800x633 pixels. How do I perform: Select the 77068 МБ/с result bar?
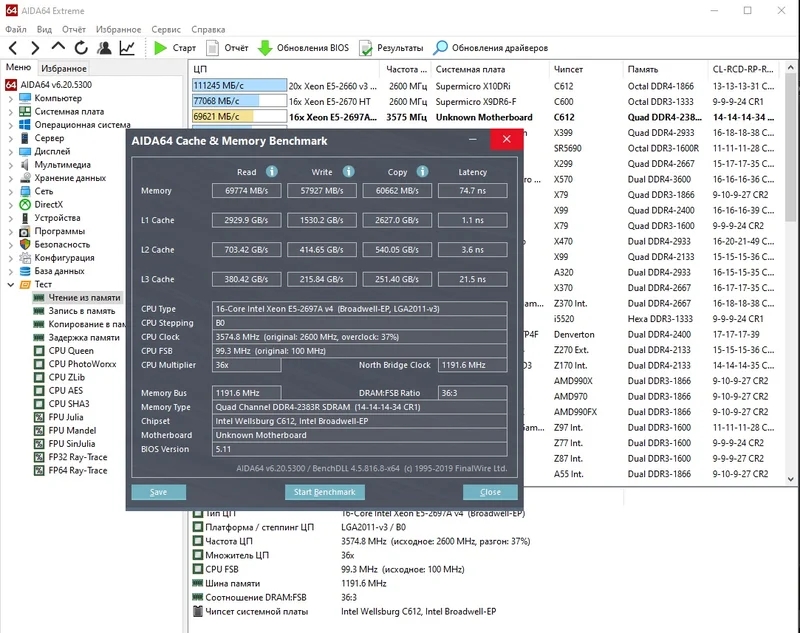click(x=239, y=101)
